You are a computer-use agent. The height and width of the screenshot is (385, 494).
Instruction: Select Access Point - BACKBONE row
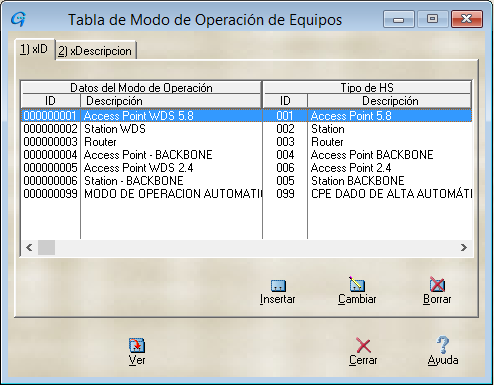pos(247,155)
